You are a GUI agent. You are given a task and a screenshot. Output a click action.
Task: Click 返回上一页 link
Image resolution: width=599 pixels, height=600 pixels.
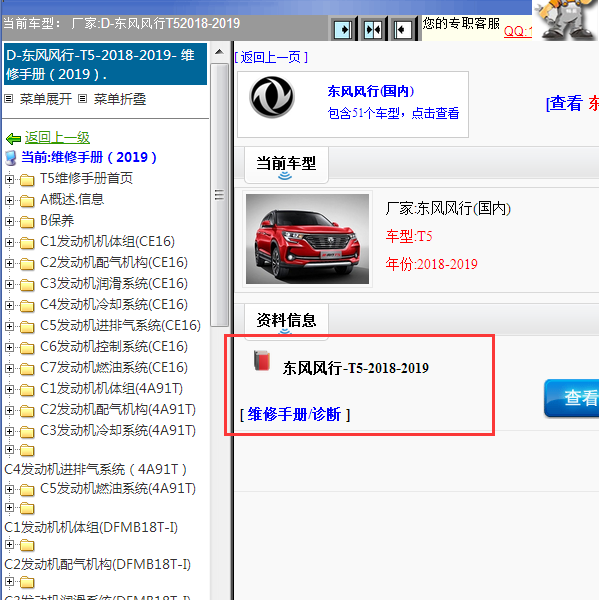pos(271,57)
